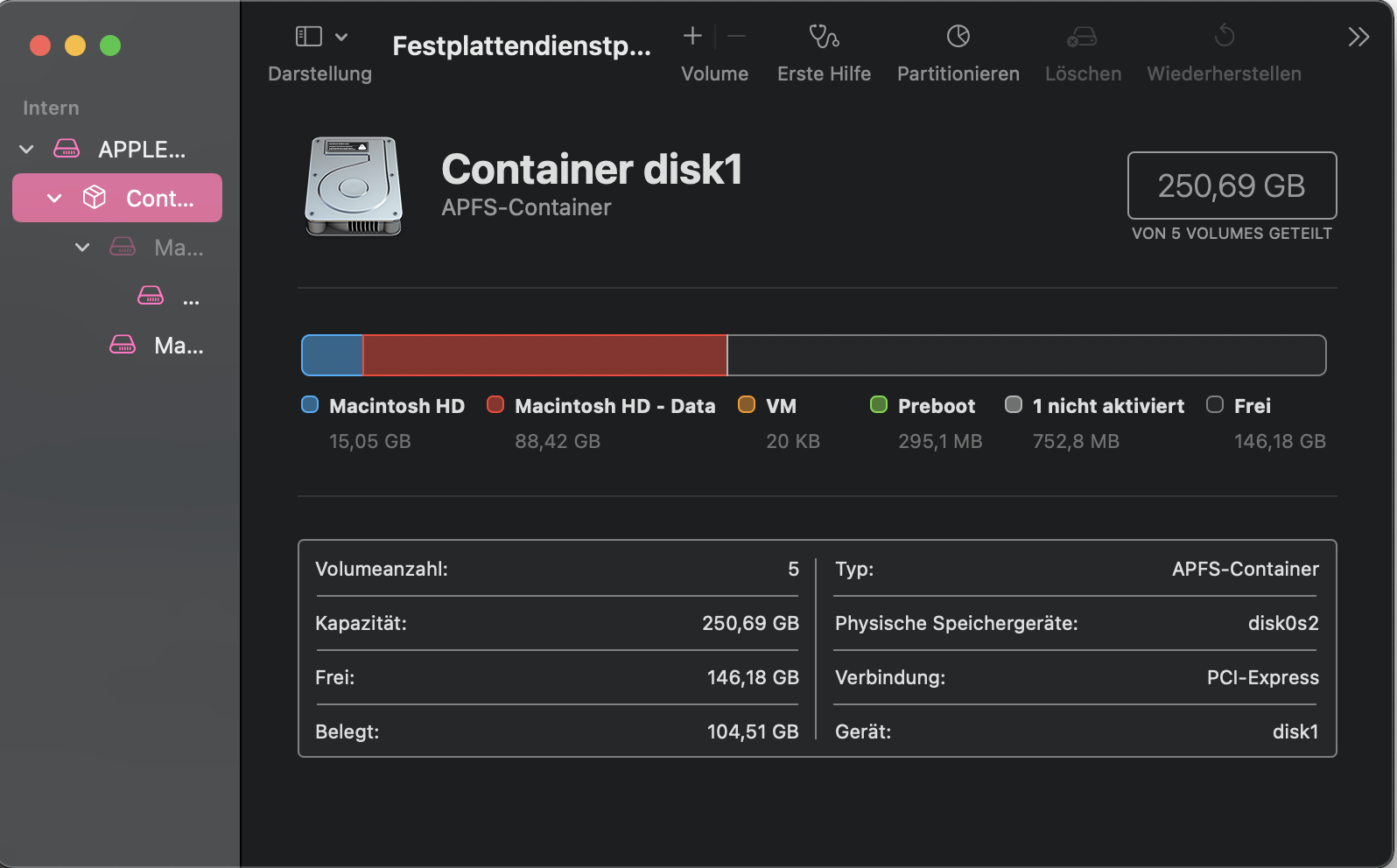Collapse the selected Container disclosure chevron
1397x868 pixels.
click(x=54, y=199)
